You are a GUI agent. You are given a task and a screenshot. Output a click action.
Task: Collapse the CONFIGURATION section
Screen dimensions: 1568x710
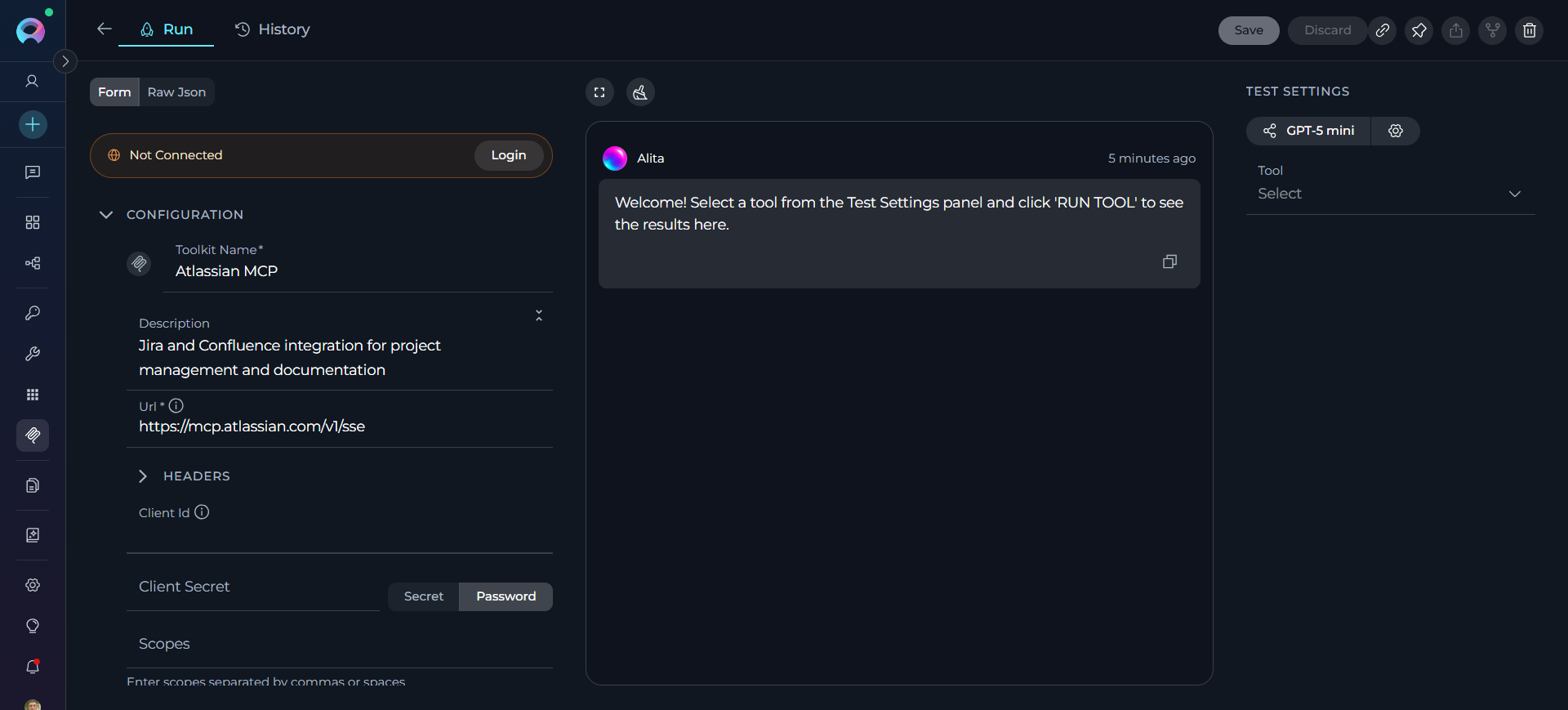pyautogui.click(x=106, y=215)
